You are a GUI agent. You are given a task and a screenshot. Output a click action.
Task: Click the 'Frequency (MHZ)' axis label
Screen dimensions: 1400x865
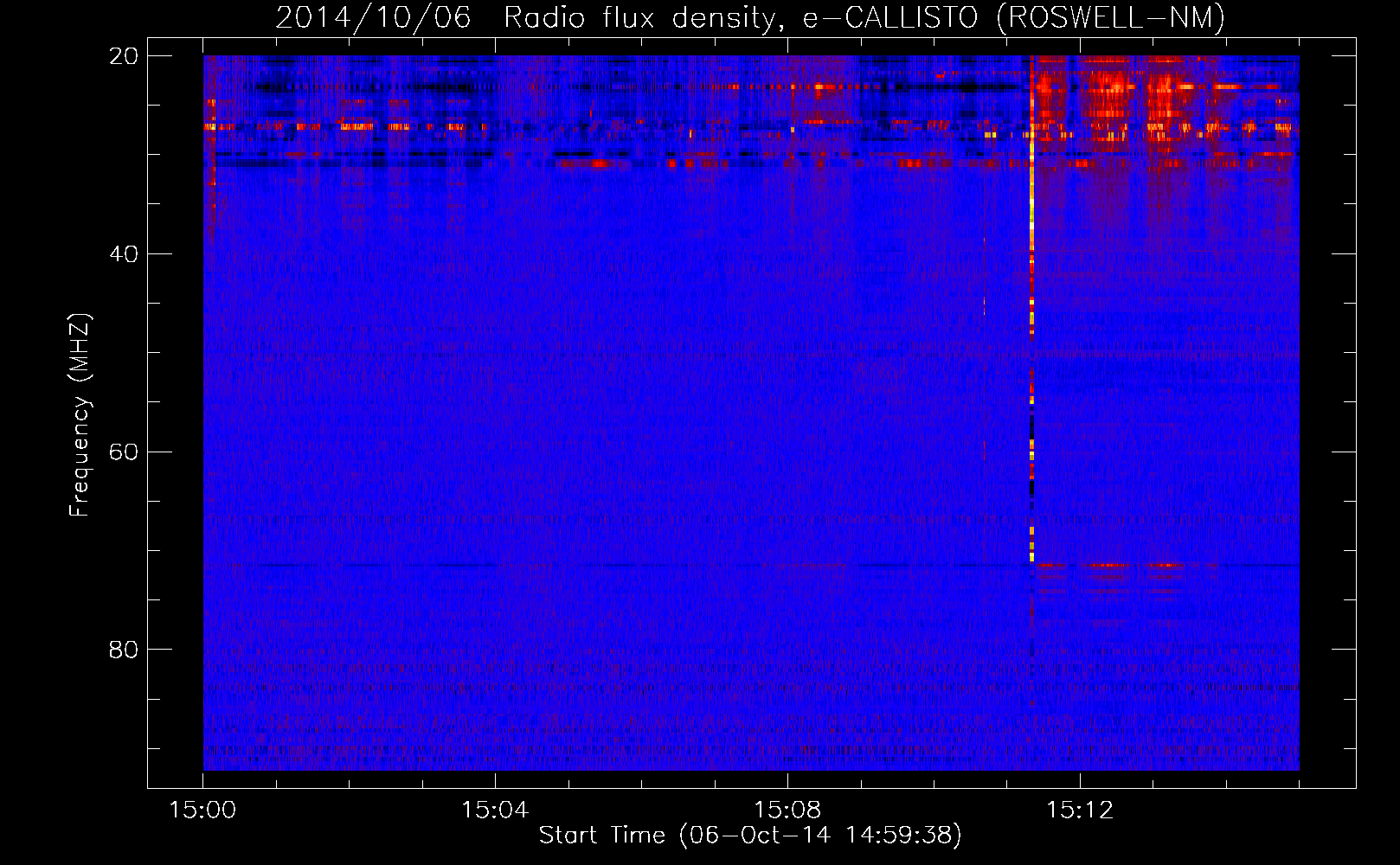point(80,414)
